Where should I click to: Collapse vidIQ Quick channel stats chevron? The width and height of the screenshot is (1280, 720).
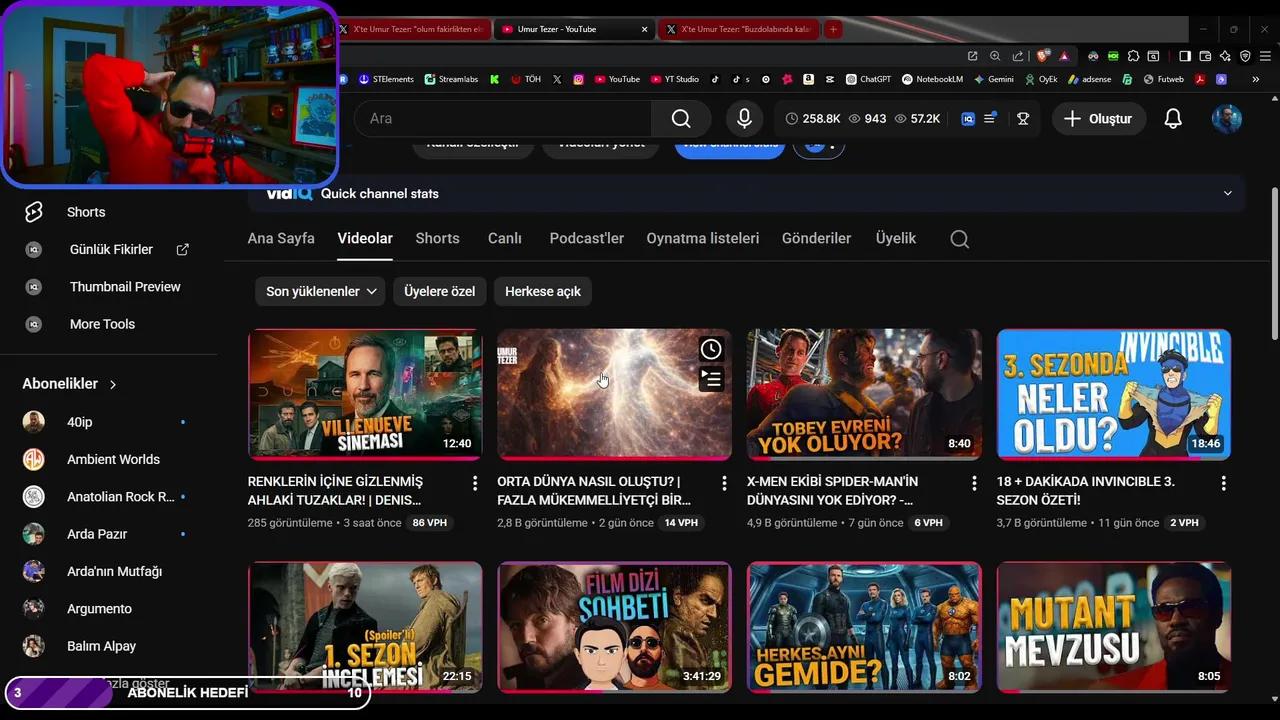[x=1227, y=193]
